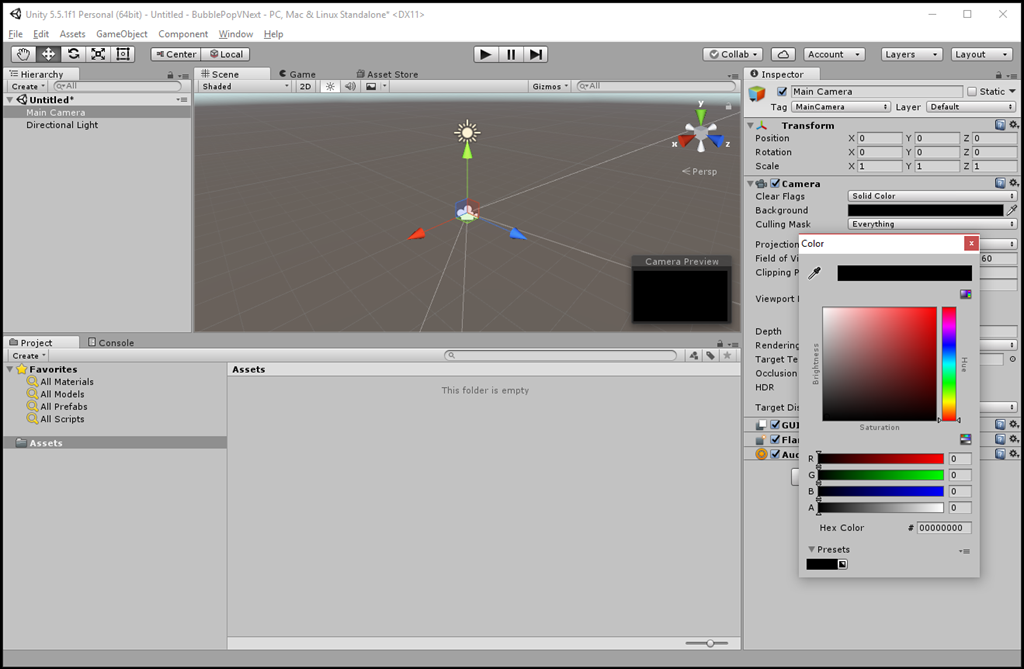
Task: Select Directional Light in Hierarchy
Action: 62,125
